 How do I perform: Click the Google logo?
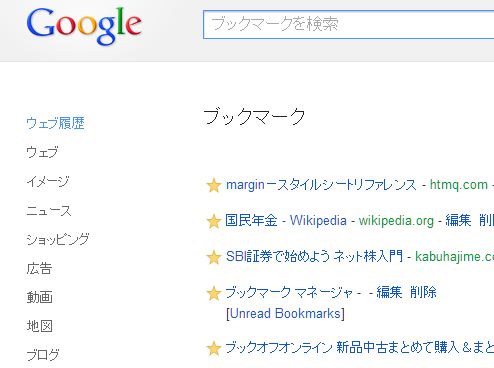point(84,26)
